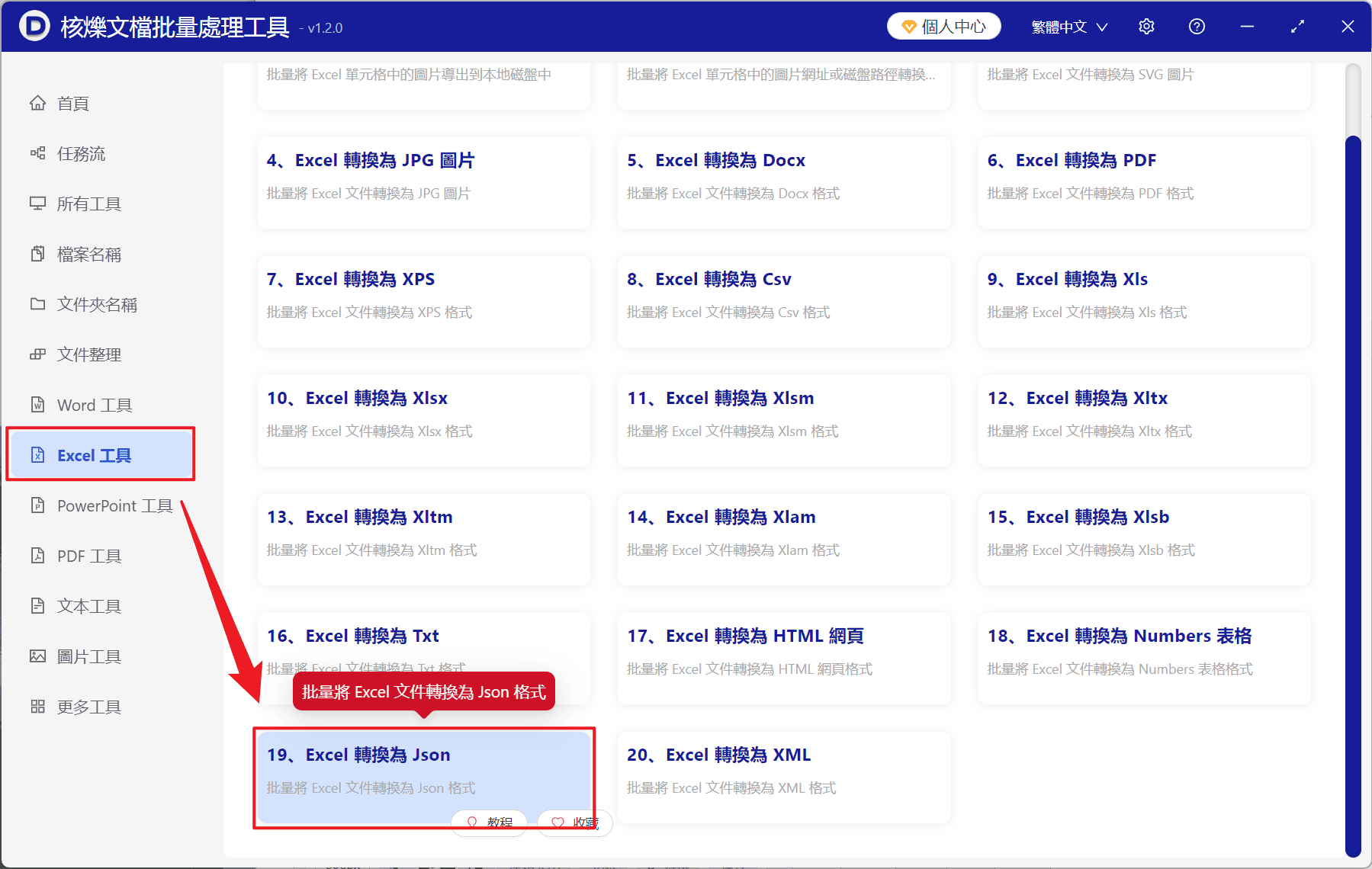Click description 批量將 Excel 單元格中的圖片導出到本地磁盤中
1372x869 pixels.
click(x=409, y=75)
